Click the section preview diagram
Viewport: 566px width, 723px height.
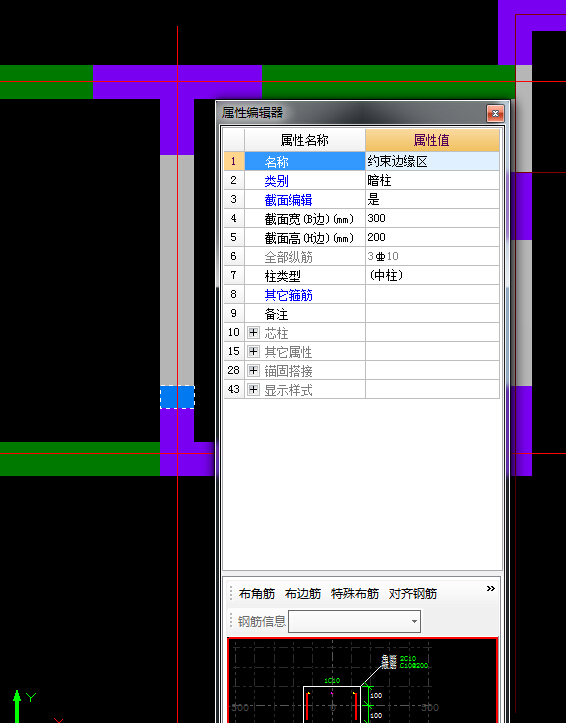coord(362,681)
